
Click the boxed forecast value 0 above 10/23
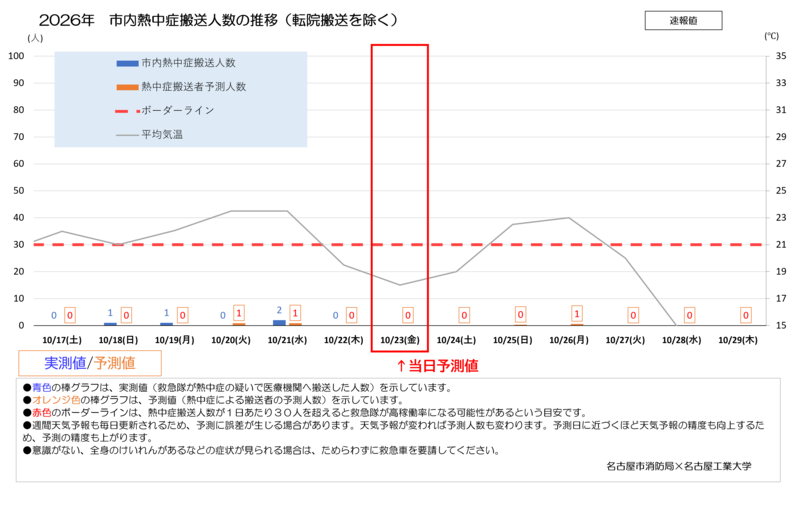click(x=408, y=315)
